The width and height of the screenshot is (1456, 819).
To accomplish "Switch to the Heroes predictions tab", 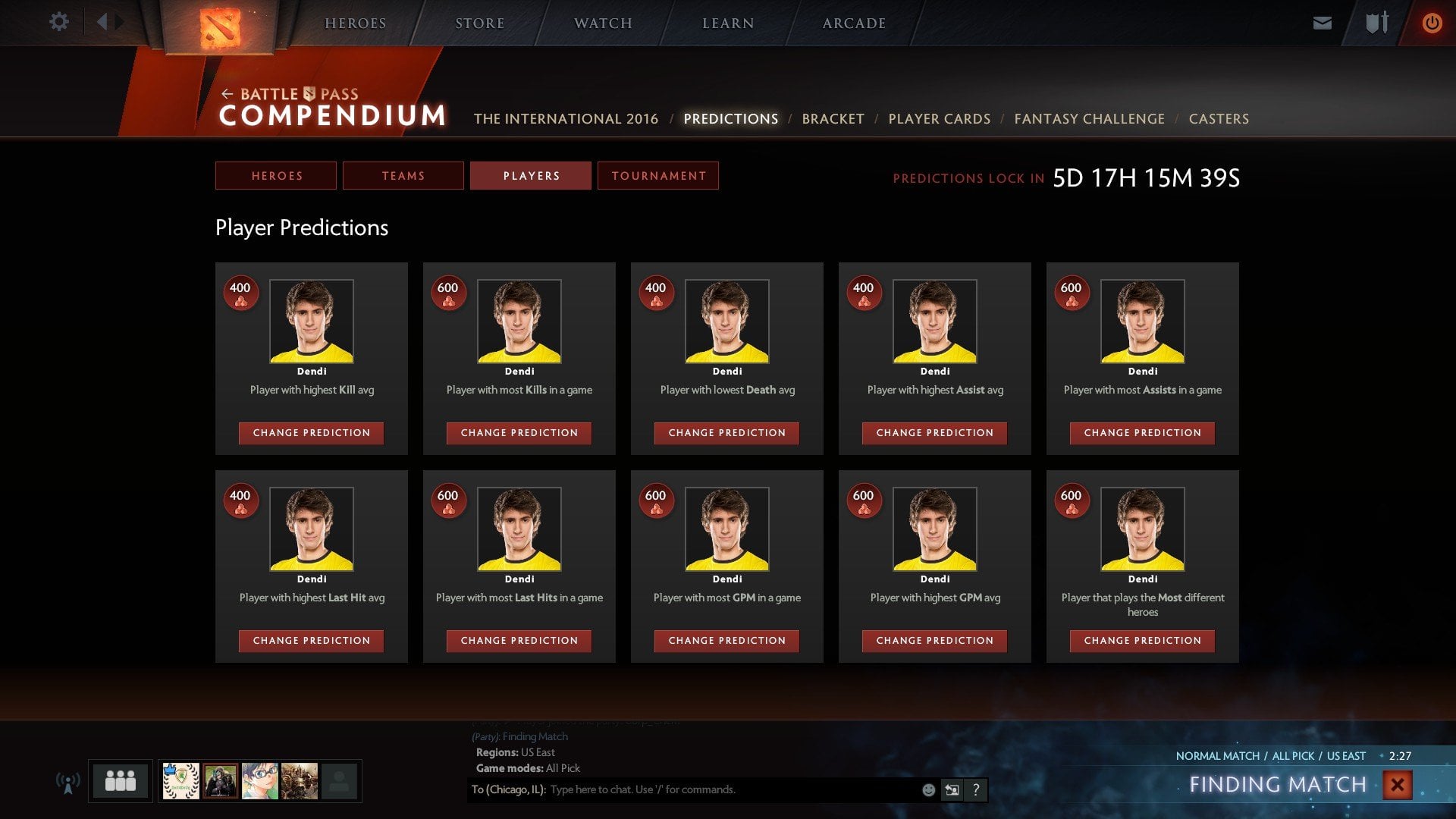I will point(276,176).
